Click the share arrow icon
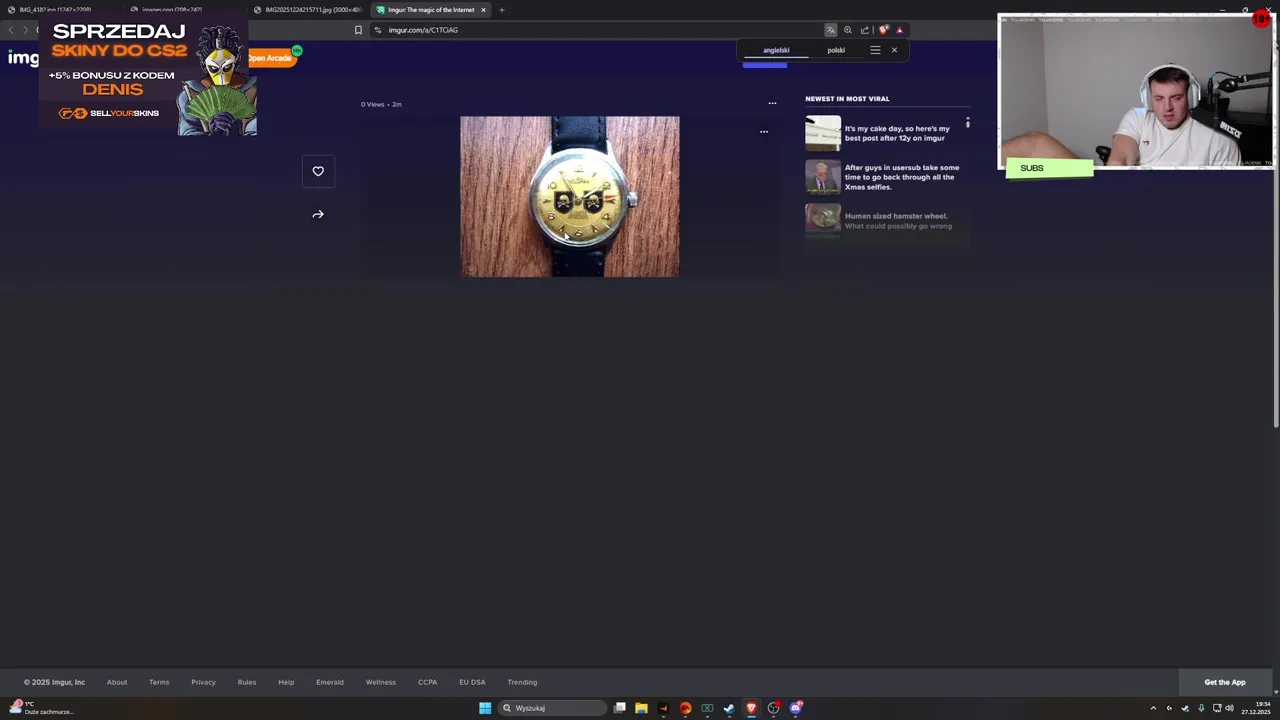This screenshot has width=1280, height=720. (x=318, y=214)
